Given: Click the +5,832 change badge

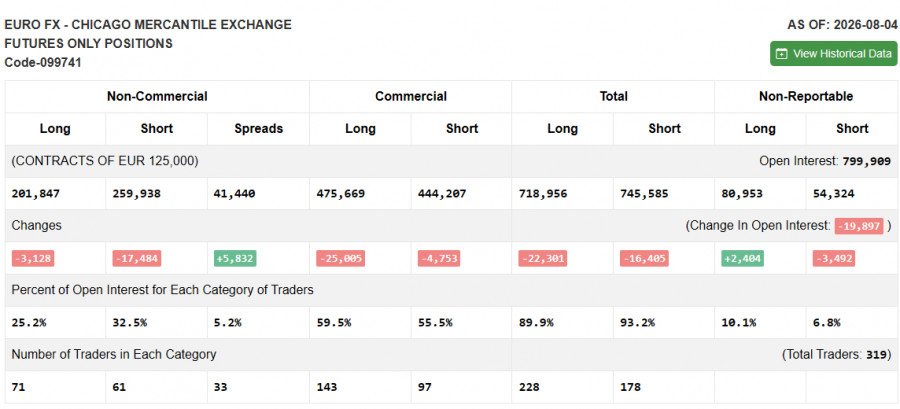Looking at the screenshot, I should (235, 259).
